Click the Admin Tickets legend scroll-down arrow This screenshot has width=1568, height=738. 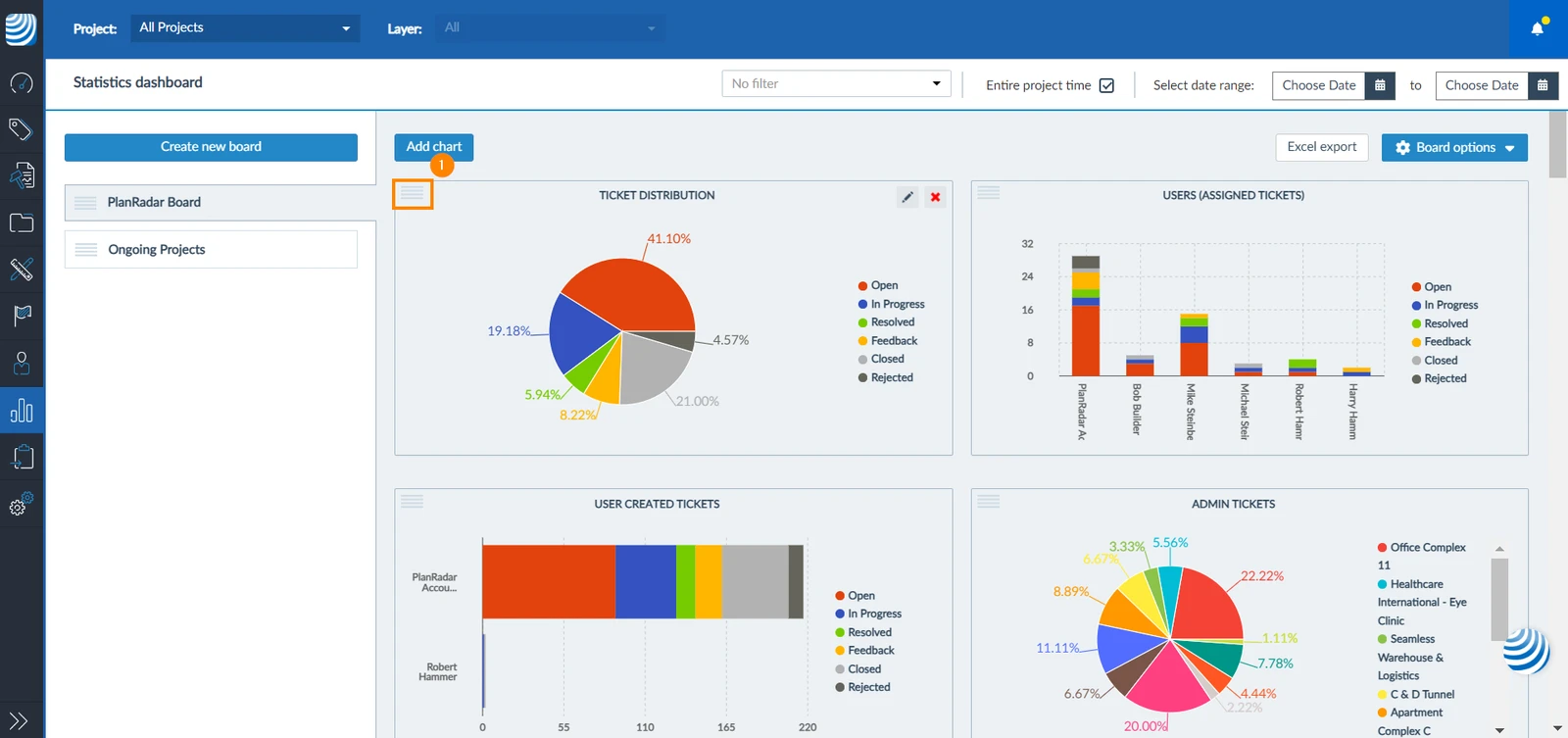pyautogui.click(x=1499, y=730)
